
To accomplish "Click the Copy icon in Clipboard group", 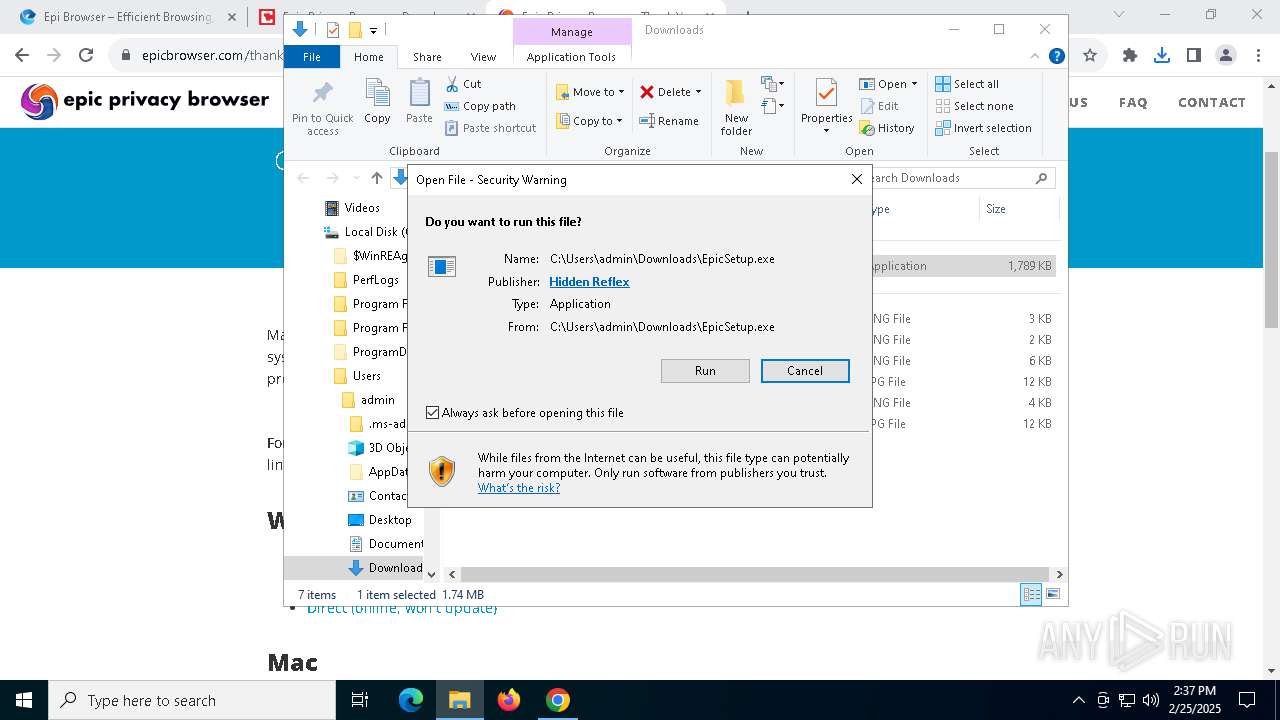I will (x=377, y=94).
